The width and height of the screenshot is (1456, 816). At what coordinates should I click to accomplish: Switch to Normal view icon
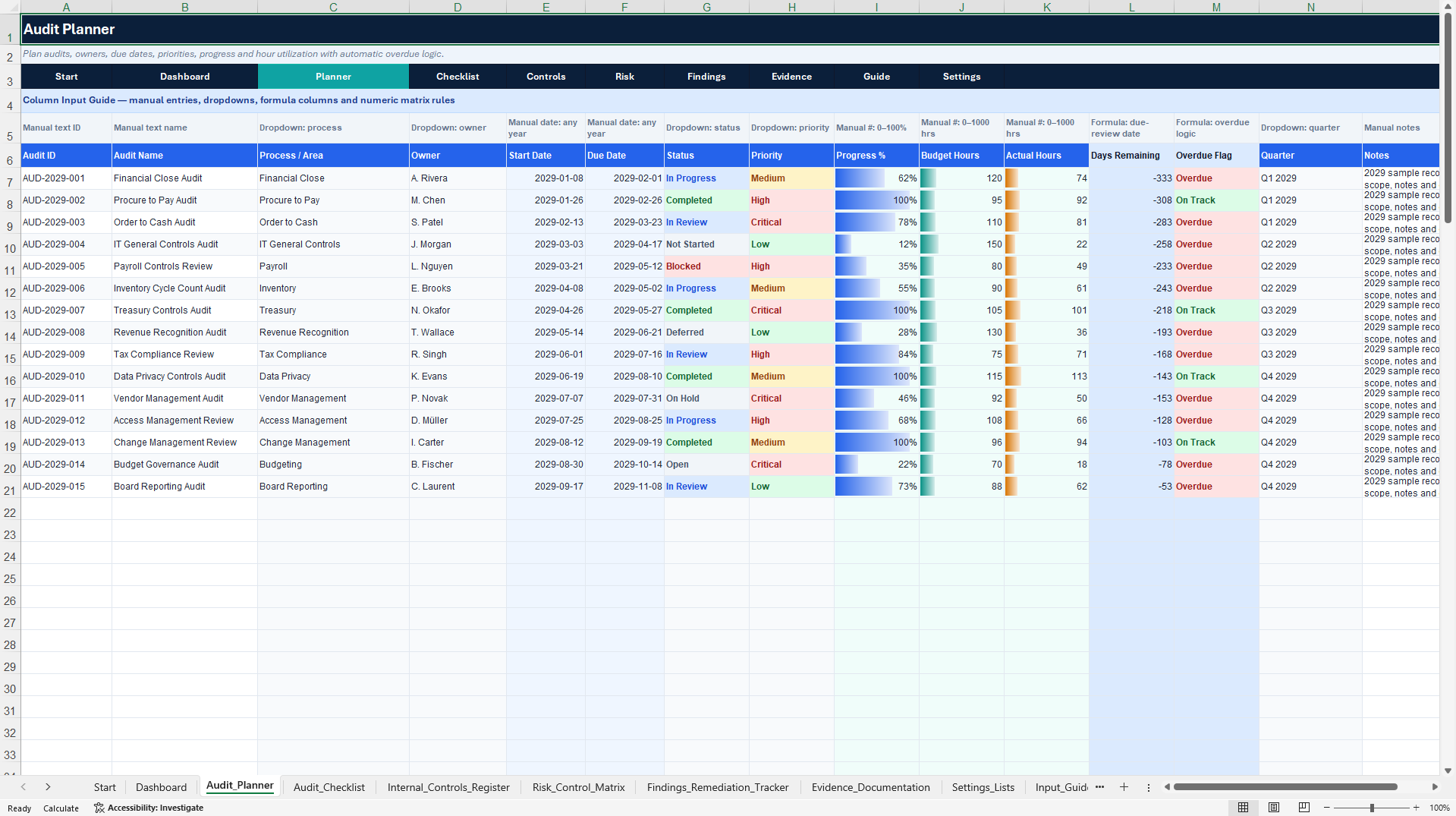[x=1243, y=808]
